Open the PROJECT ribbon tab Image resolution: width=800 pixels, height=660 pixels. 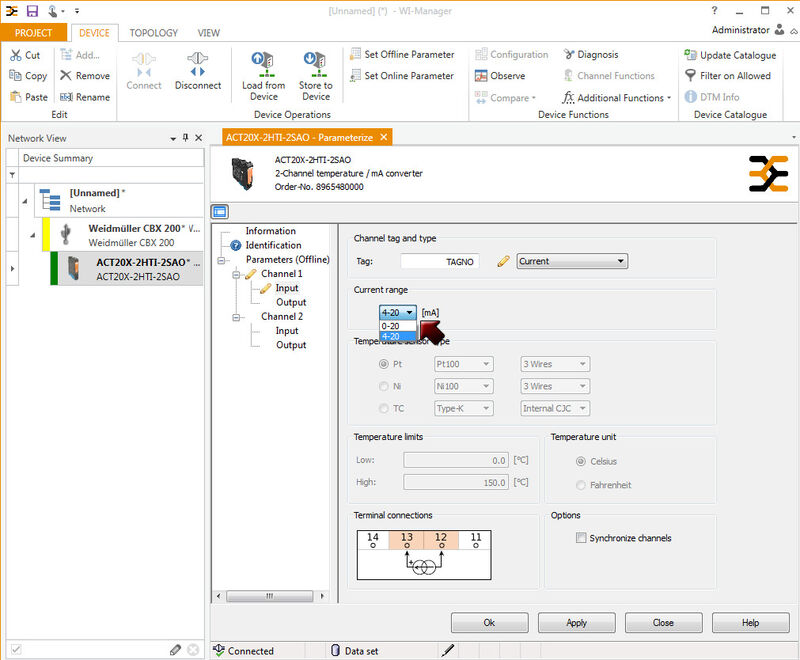coord(34,33)
